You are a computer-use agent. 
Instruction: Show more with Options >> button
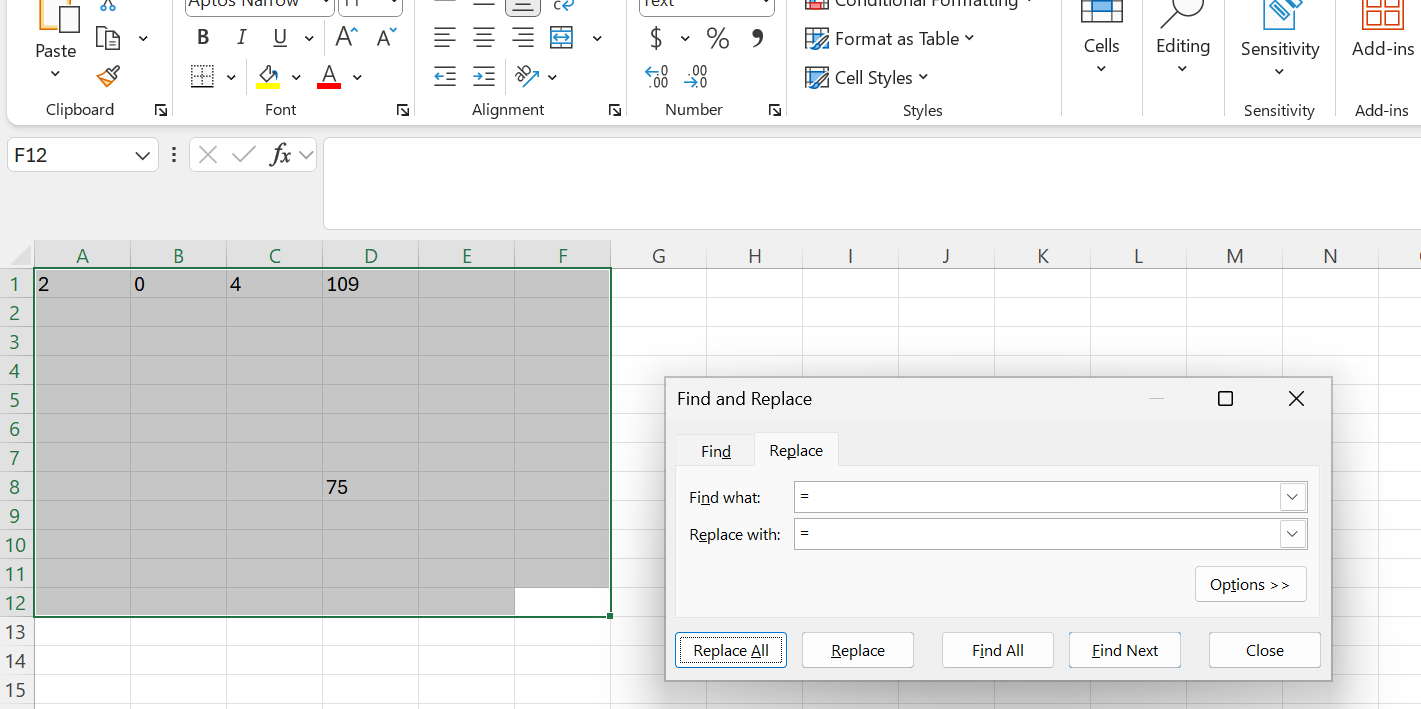1250,585
